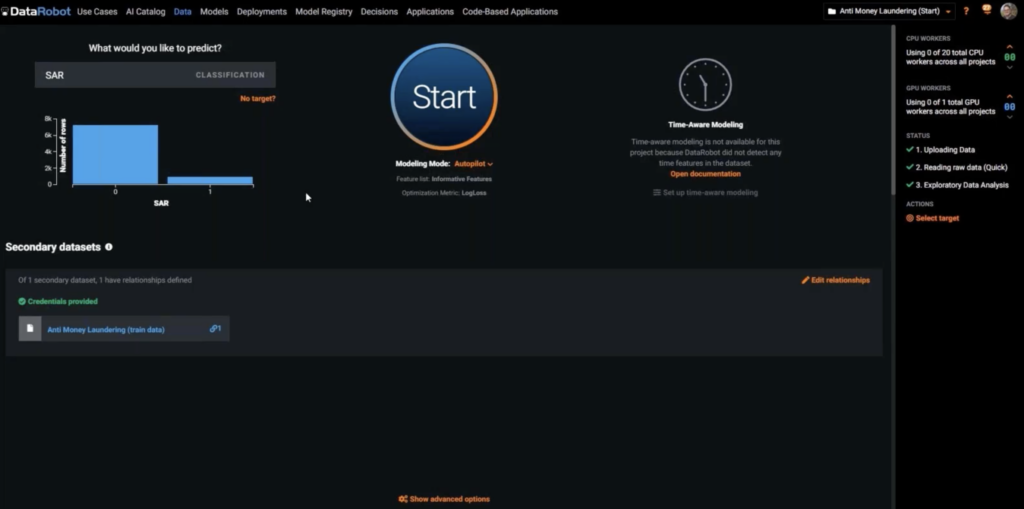This screenshot has height=509, width=1024.
Task: Open documentation for time-aware modeling
Action: click(705, 174)
